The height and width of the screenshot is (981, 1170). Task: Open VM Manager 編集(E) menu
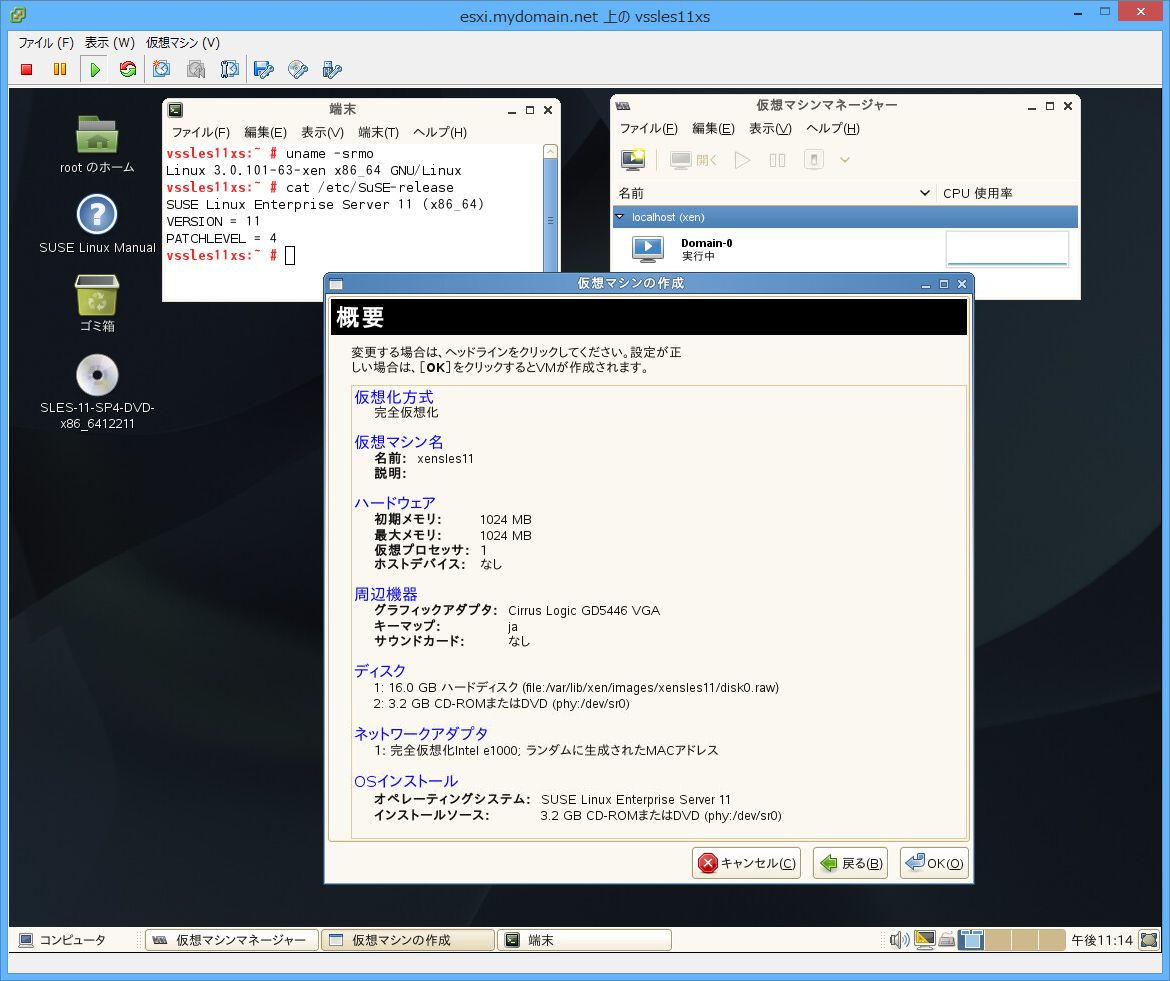(713, 128)
